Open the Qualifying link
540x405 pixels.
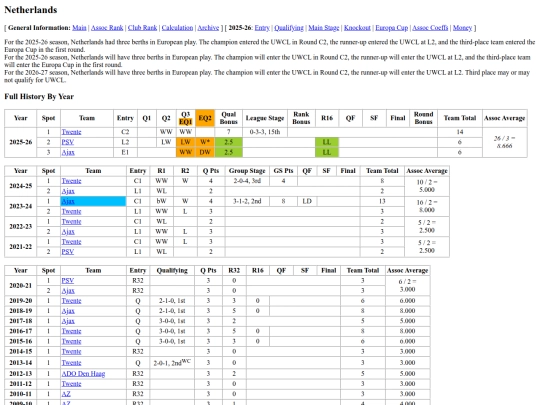[289, 28]
